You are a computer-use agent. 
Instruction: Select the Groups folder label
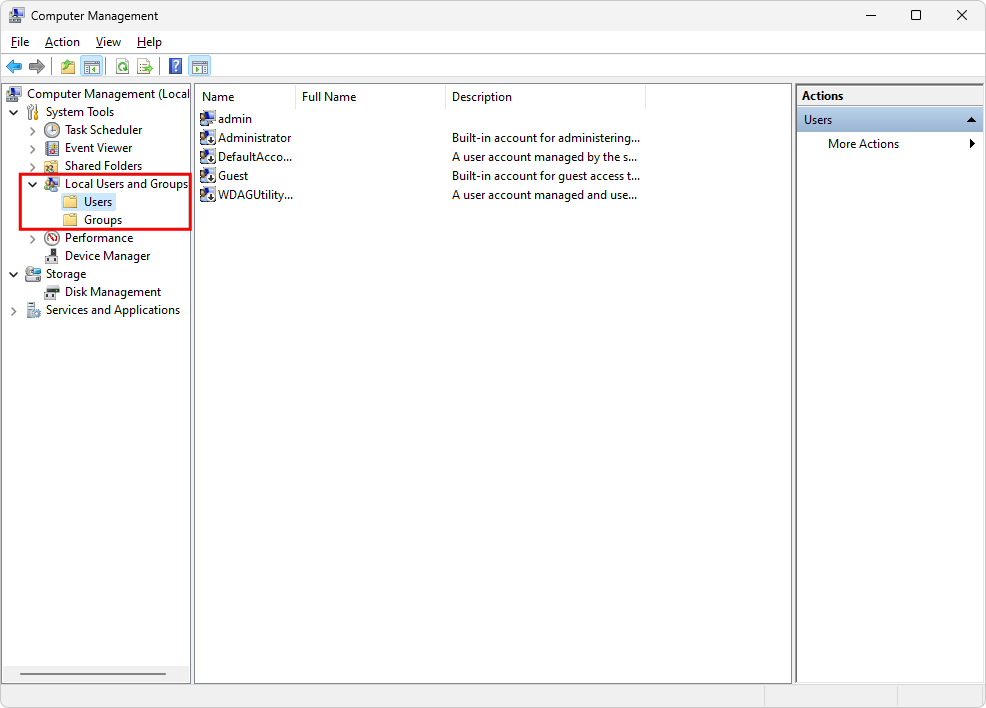coord(103,220)
